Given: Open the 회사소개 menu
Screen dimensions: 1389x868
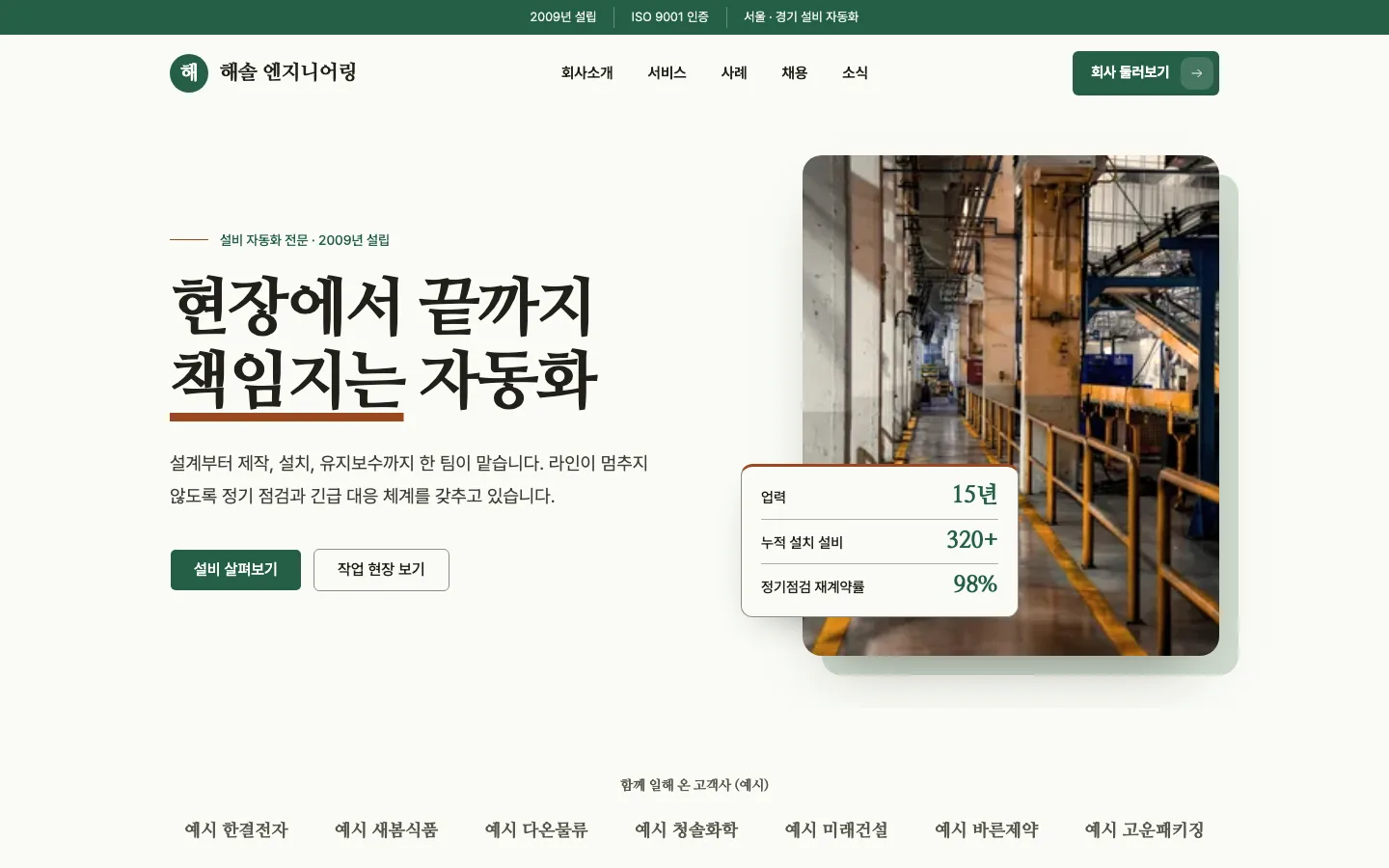Looking at the screenshot, I should (x=587, y=73).
